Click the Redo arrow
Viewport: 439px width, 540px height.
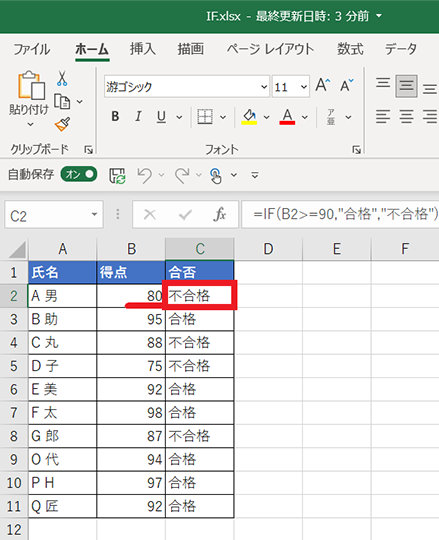click(x=182, y=176)
